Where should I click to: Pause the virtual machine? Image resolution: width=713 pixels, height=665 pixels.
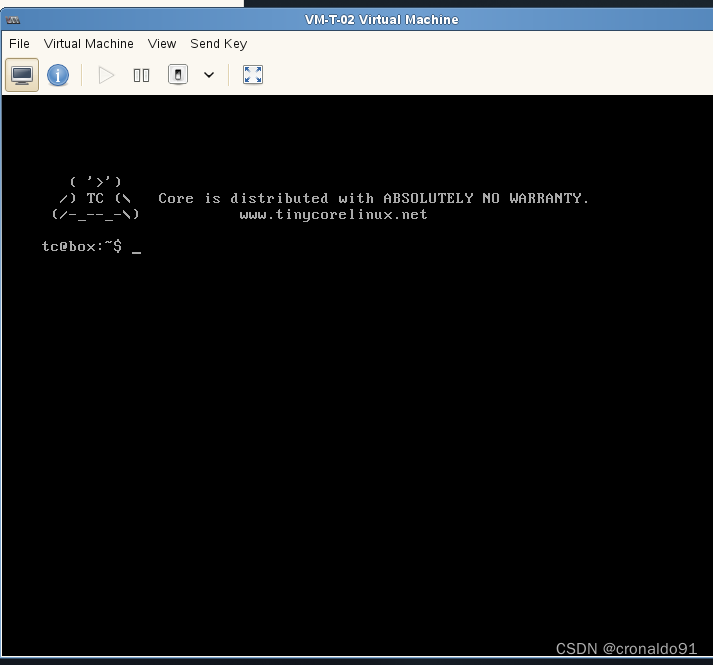click(x=141, y=75)
